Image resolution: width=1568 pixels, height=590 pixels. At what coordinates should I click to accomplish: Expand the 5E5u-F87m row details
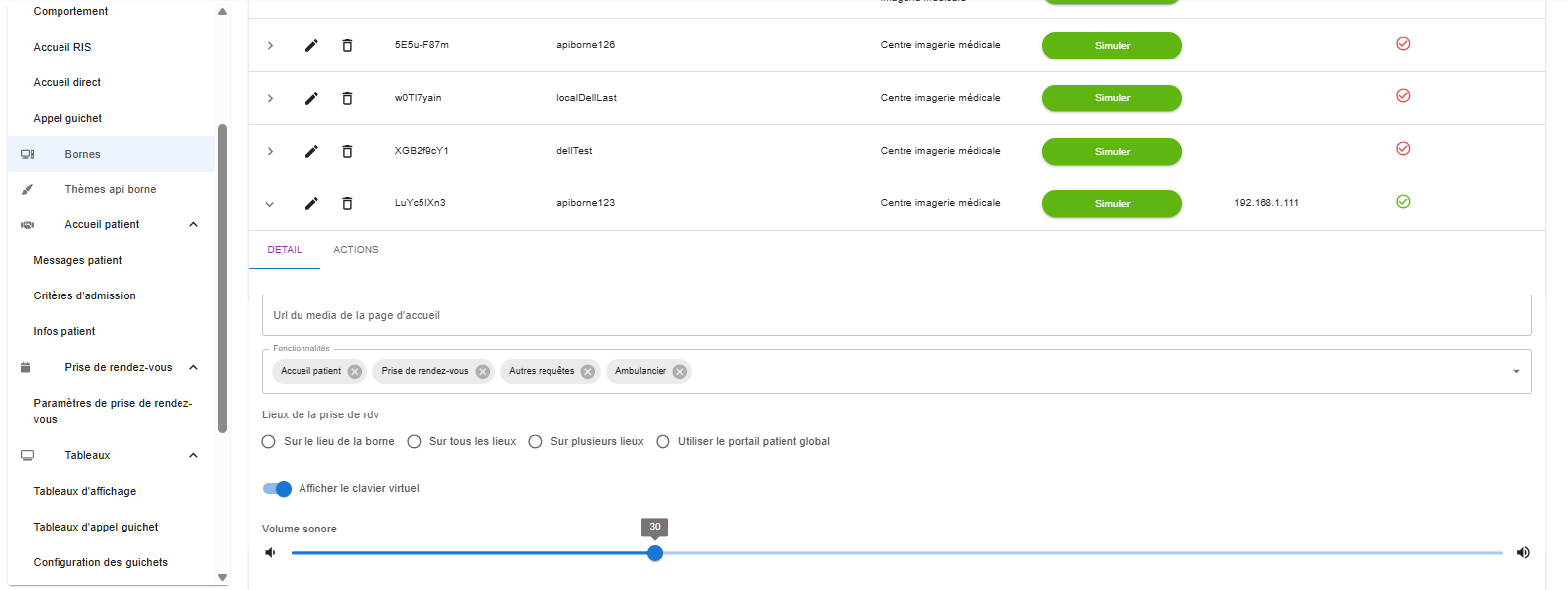(270, 45)
